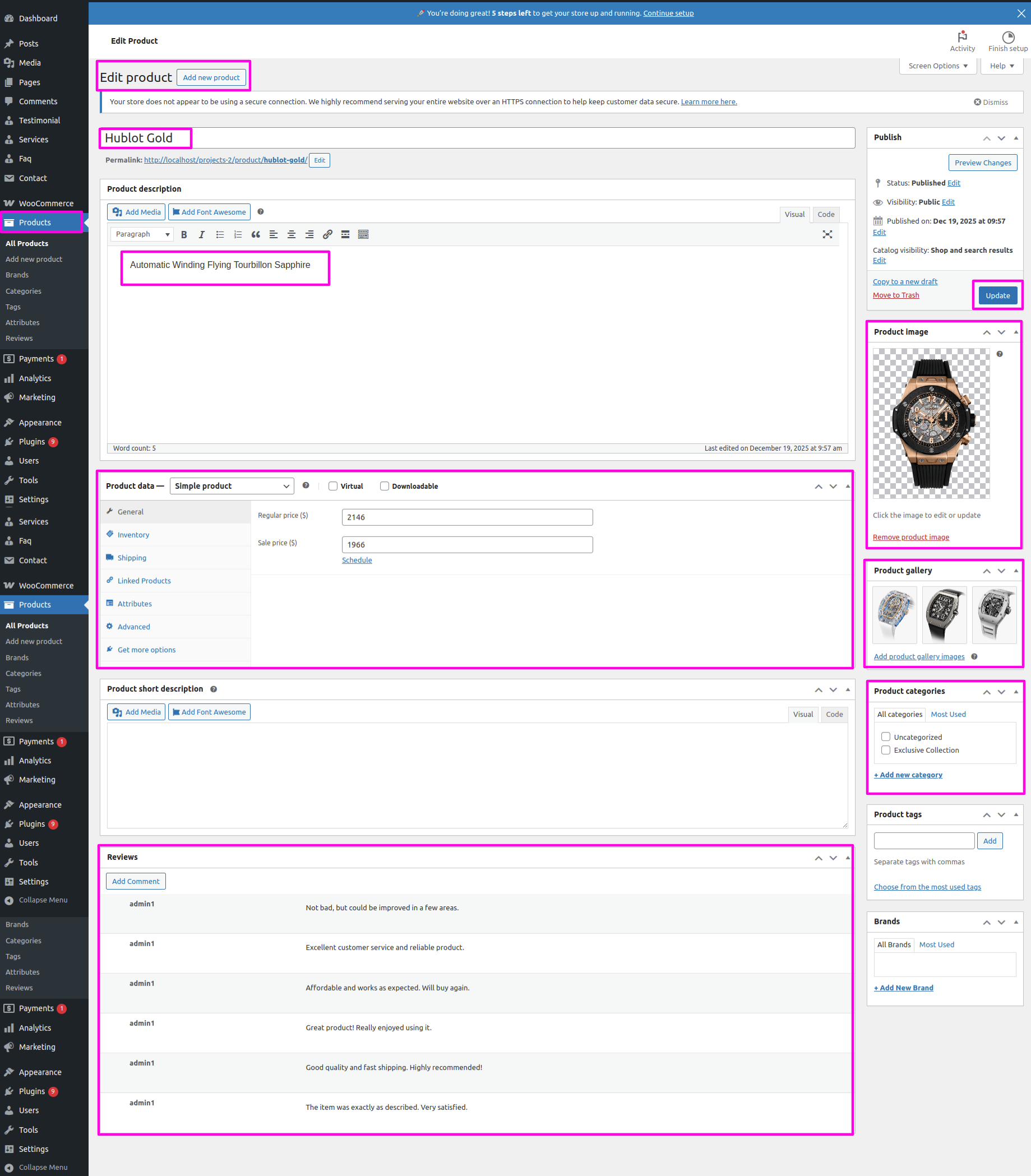
Task: Click the Bold formatting icon
Action: click(184, 234)
